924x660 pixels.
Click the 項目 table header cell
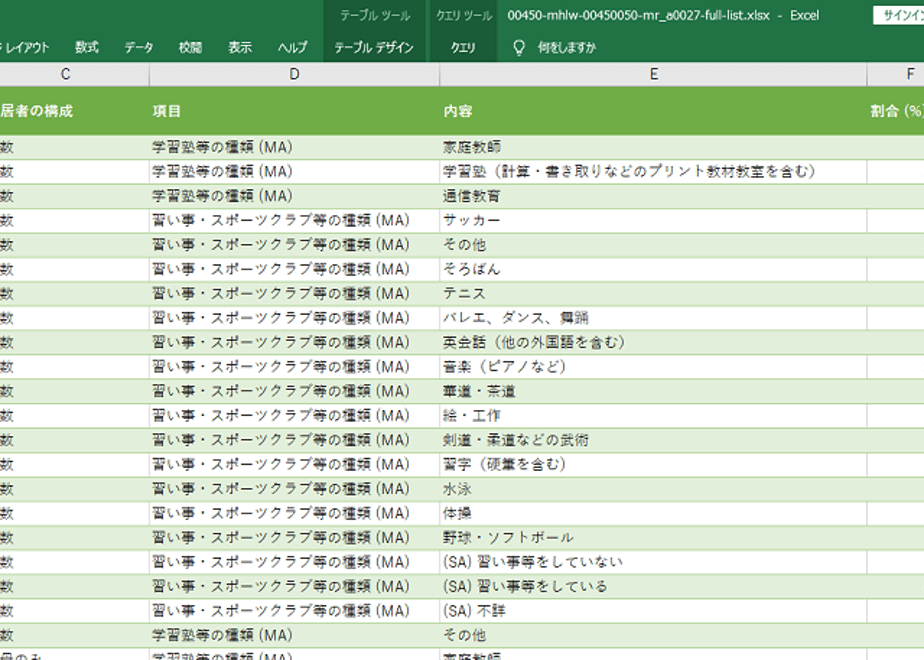pos(294,111)
